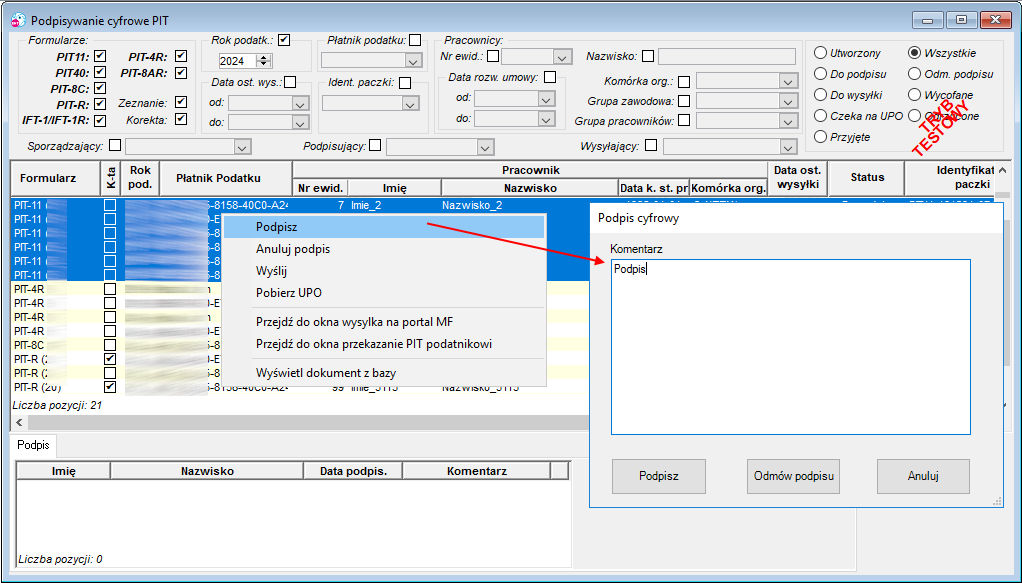The image size is (1022, 583).
Task: Choose Pobierz UPO from context menu
Action: coord(383,293)
